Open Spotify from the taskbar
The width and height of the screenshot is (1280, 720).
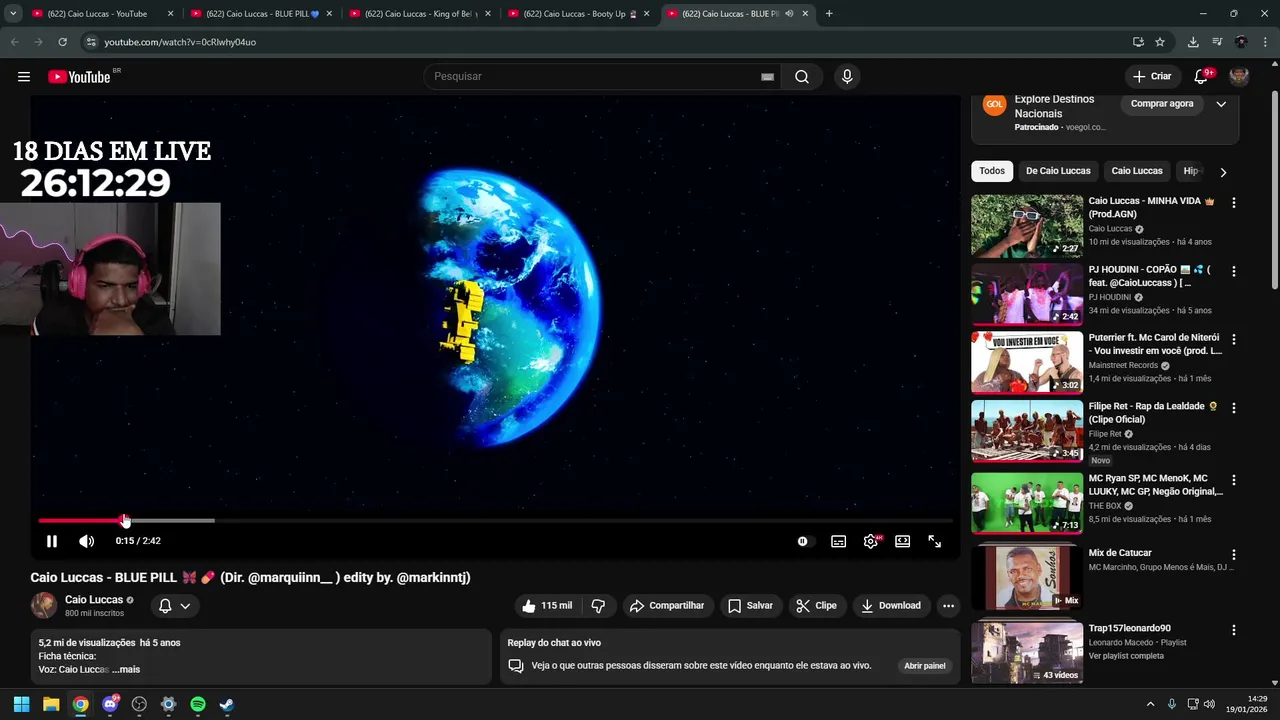(x=198, y=704)
